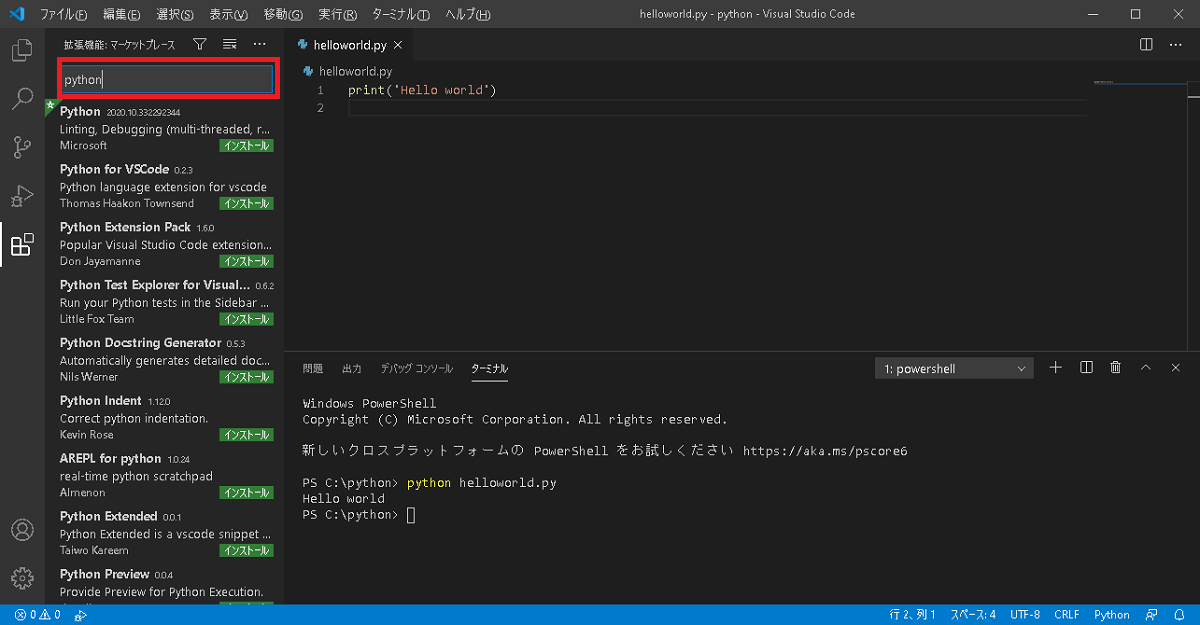
Task: Switch to the デバッグ コンソール tab
Action: [x=416, y=368]
